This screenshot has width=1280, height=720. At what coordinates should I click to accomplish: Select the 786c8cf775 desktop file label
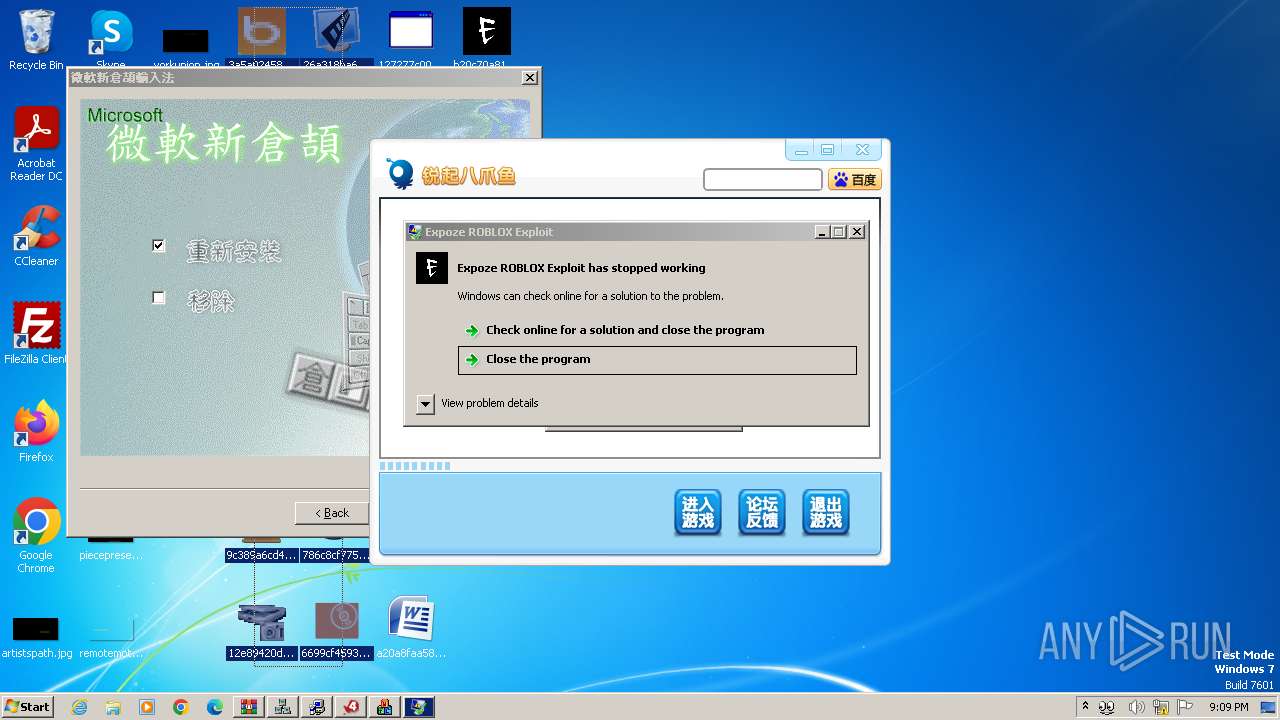coord(335,555)
